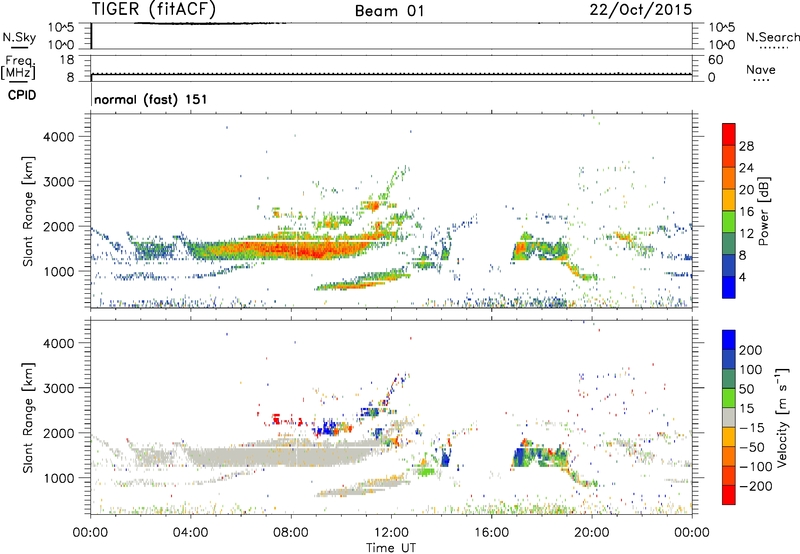Pick the bottom red Velocity colorbar segment
Viewport: 800px width, 554px height.
point(729,495)
